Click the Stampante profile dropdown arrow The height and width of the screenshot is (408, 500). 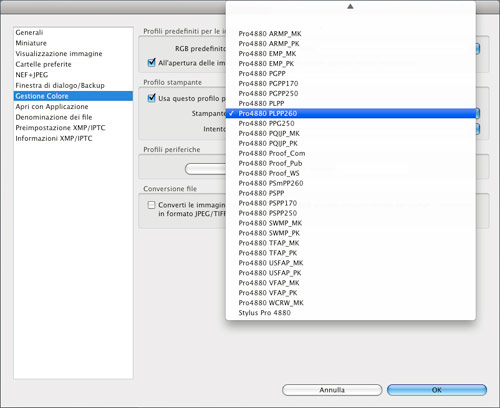pos(478,113)
